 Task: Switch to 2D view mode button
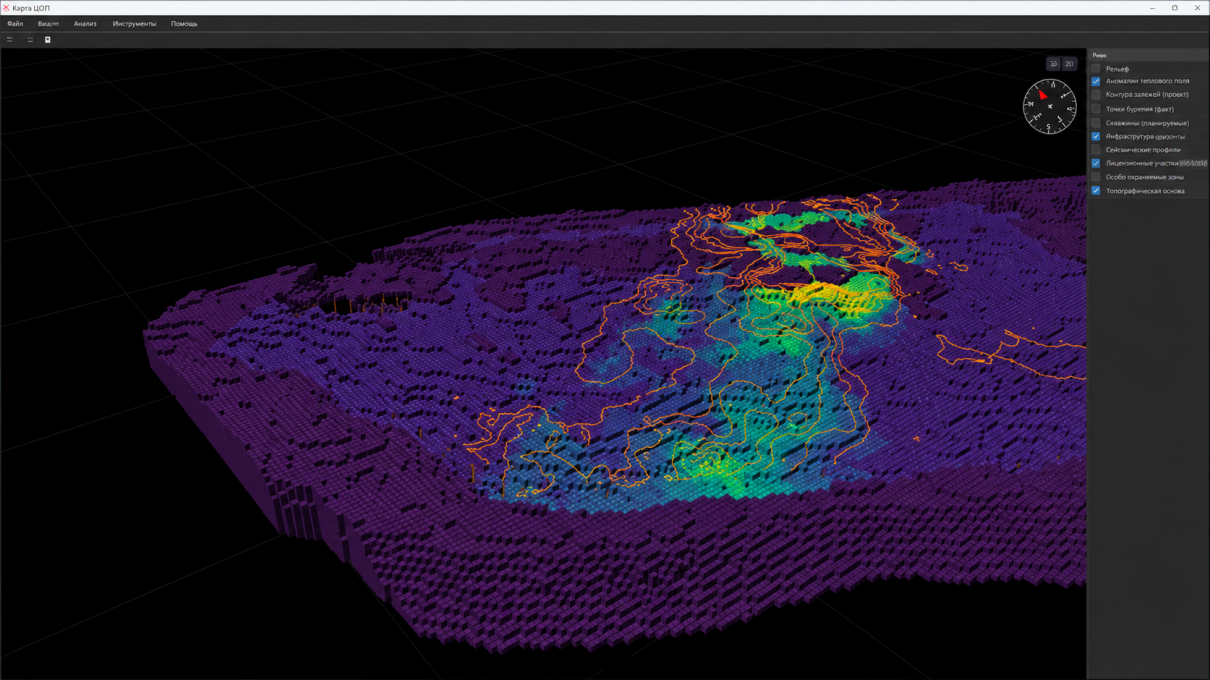(x=1069, y=64)
